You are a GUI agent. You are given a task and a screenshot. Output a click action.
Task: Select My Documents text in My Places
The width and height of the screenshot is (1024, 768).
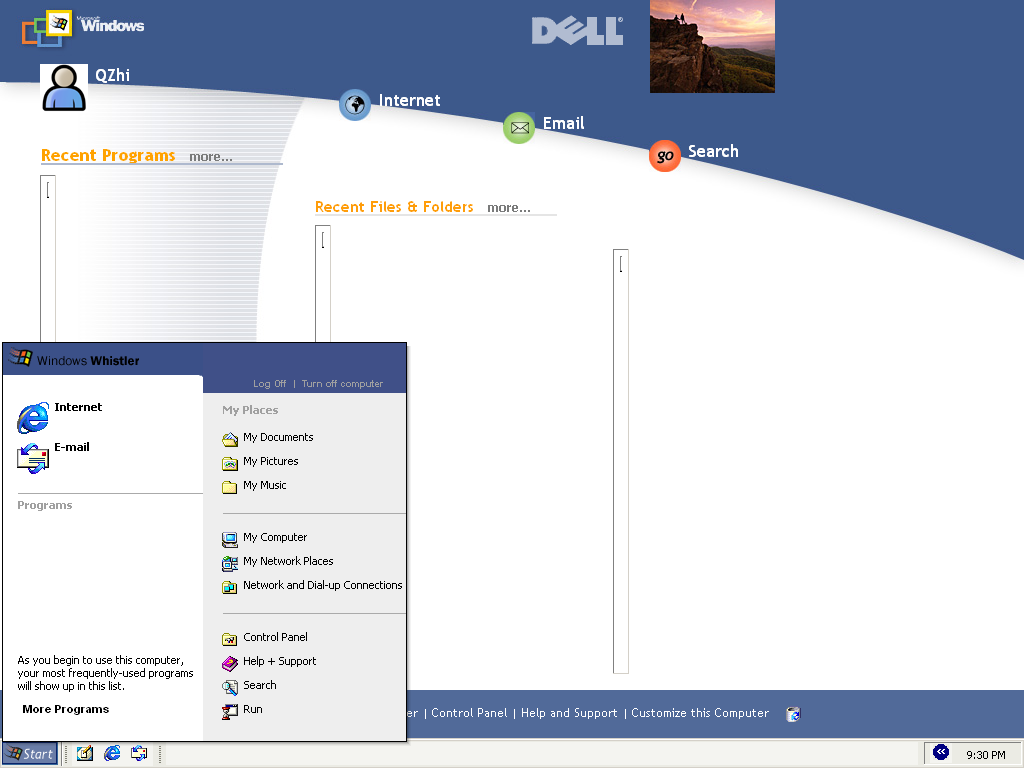pos(278,438)
